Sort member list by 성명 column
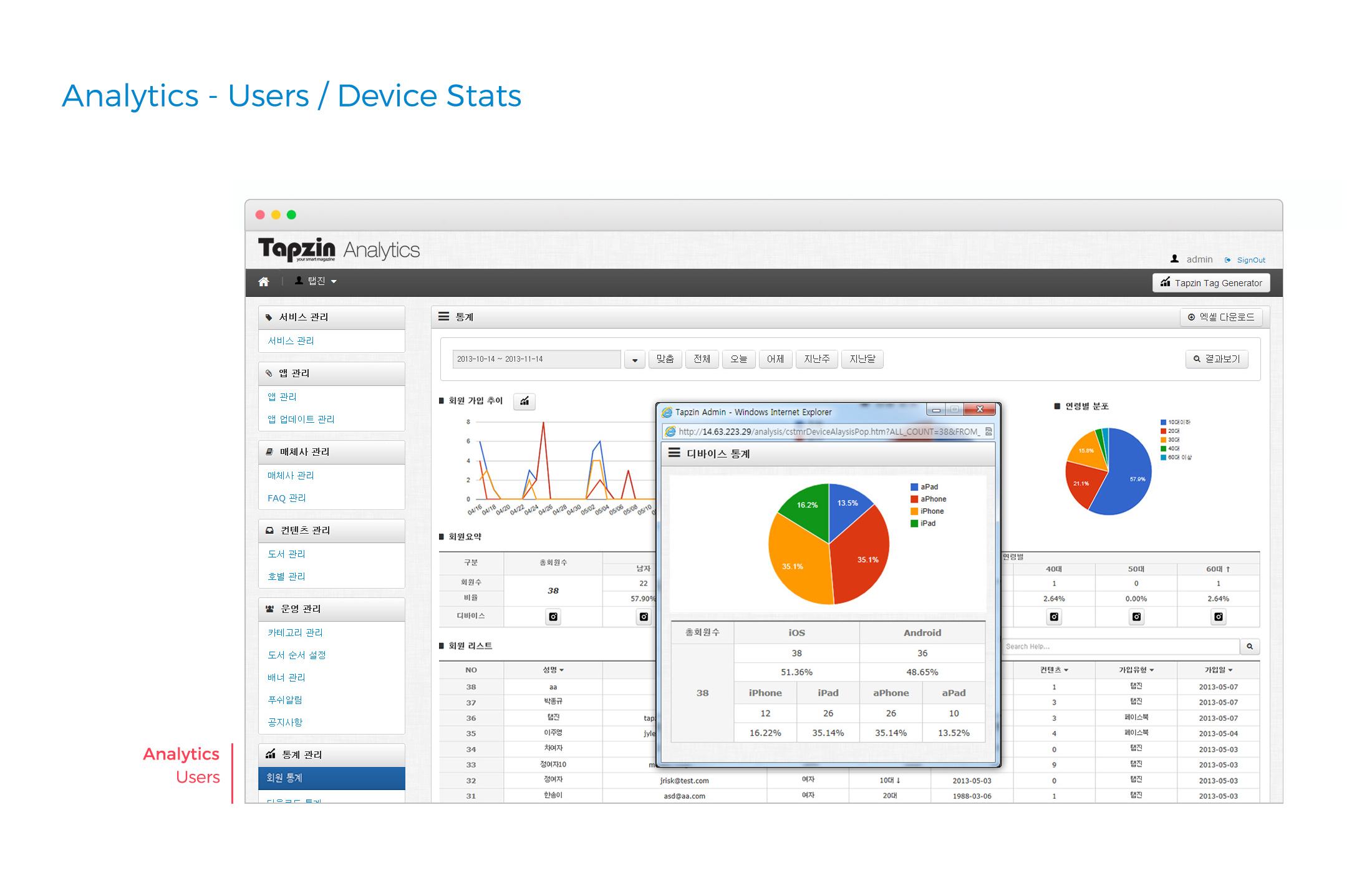 pyautogui.click(x=553, y=670)
